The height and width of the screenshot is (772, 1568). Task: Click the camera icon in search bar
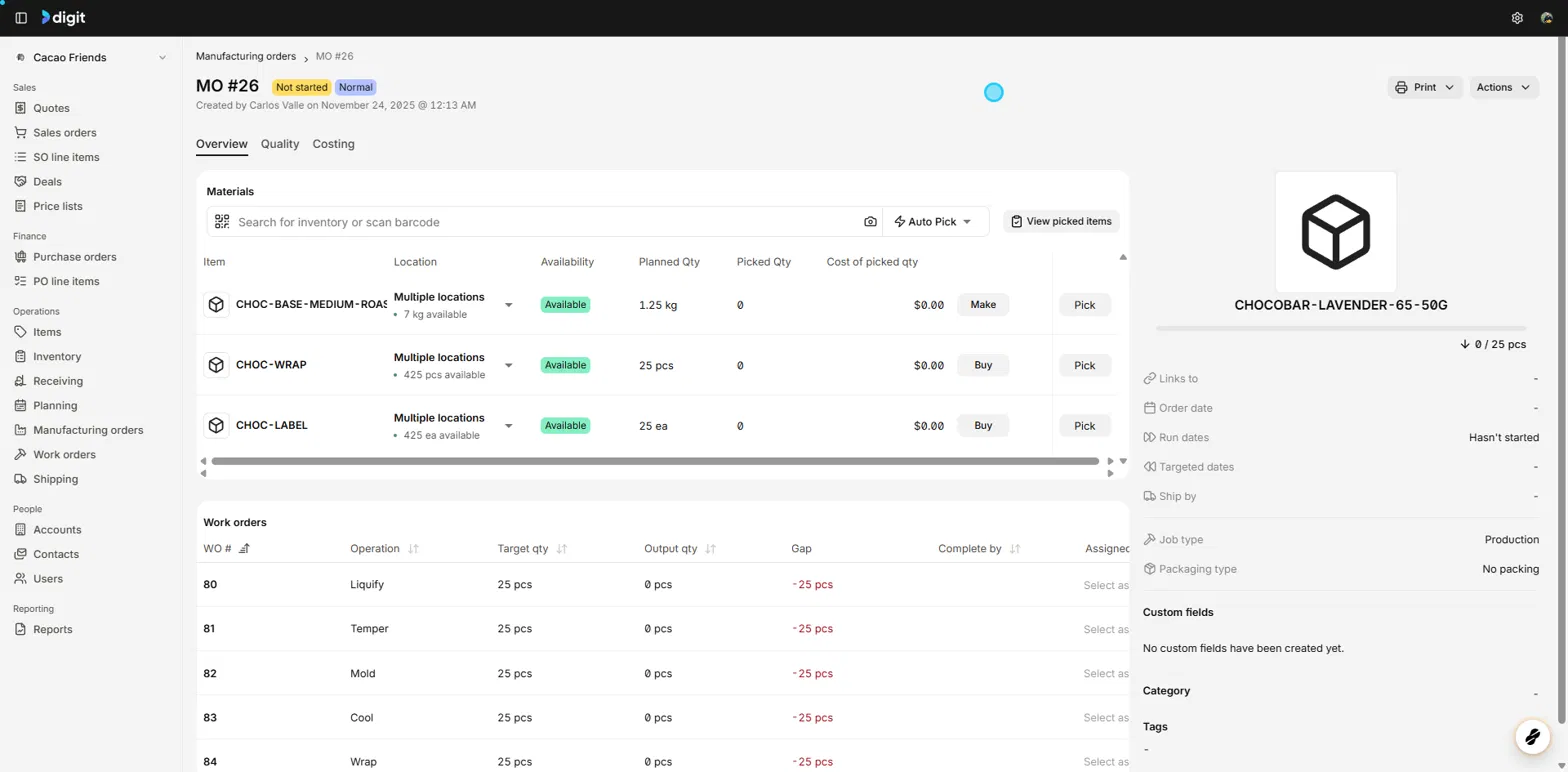[870, 222]
